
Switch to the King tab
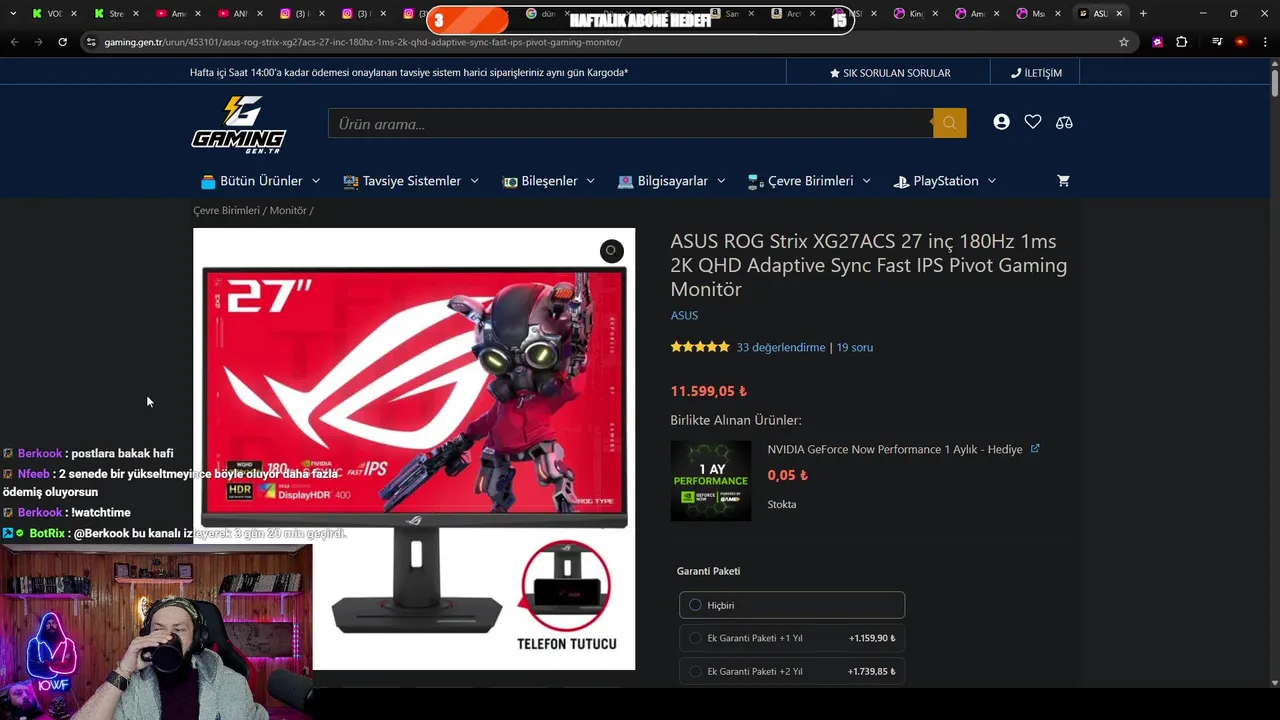point(914,14)
